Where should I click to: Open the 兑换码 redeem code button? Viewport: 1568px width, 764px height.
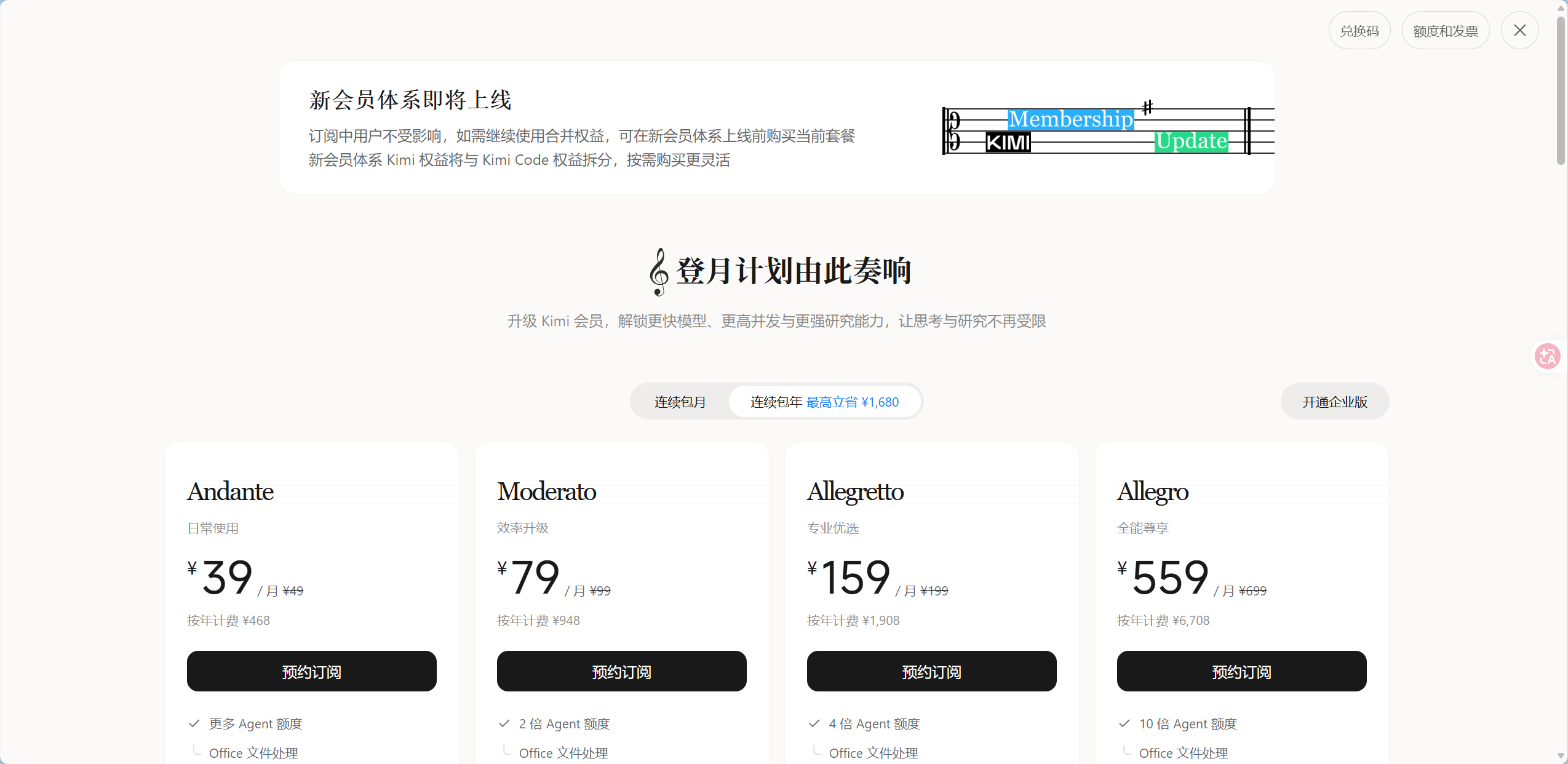pyautogui.click(x=1359, y=31)
